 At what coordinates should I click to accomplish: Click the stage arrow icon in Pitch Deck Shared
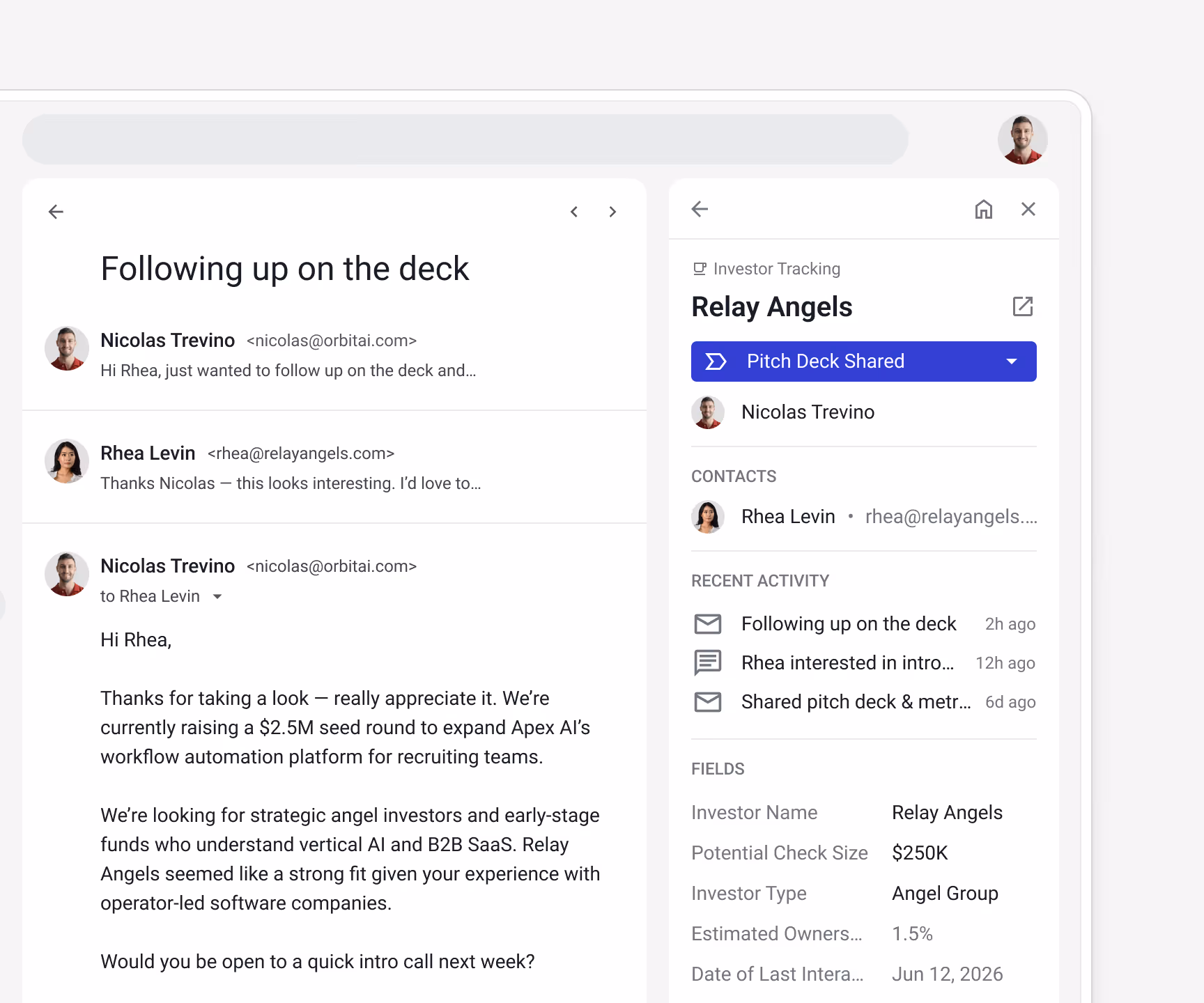click(716, 361)
